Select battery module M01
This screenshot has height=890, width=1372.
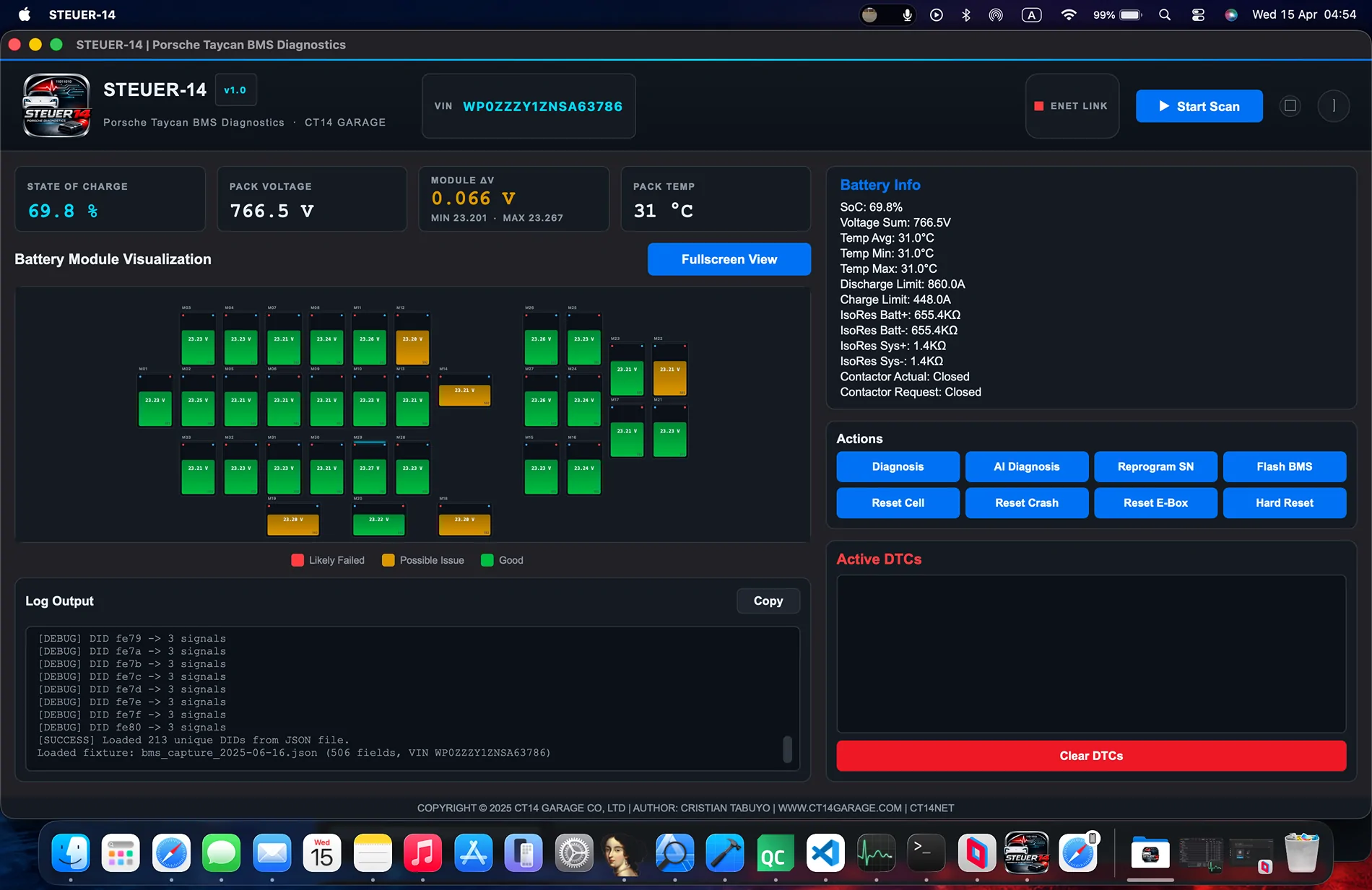pos(155,401)
